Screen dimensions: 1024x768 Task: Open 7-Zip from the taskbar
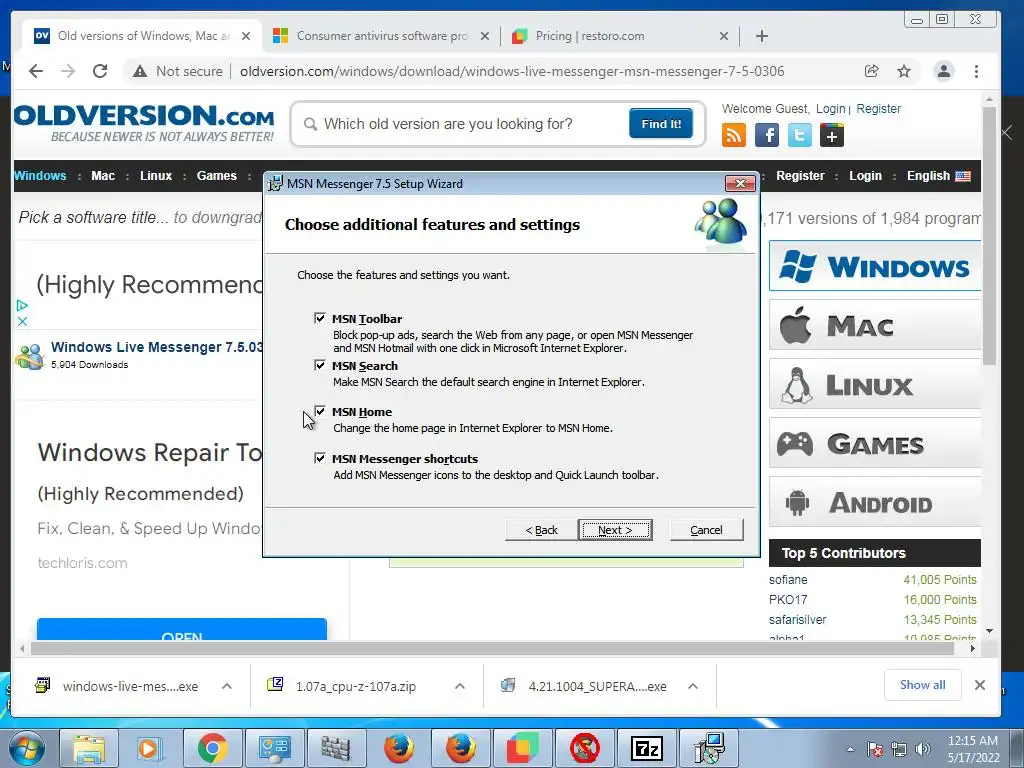(647, 748)
